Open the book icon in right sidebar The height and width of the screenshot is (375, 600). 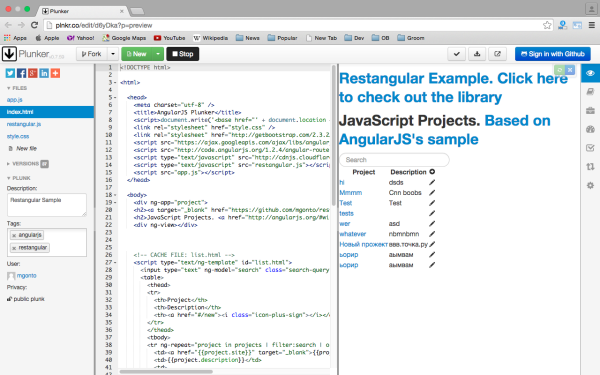tap(590, 91)
